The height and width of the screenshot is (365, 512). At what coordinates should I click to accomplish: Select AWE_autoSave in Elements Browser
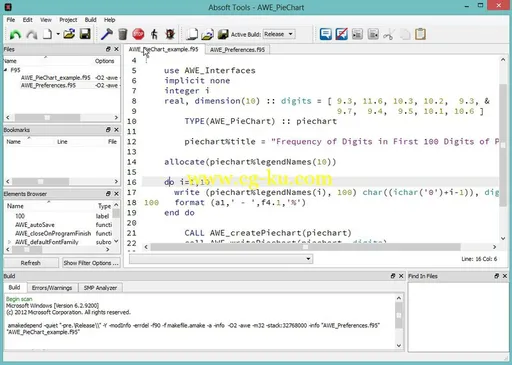click(x=35, y=225)
